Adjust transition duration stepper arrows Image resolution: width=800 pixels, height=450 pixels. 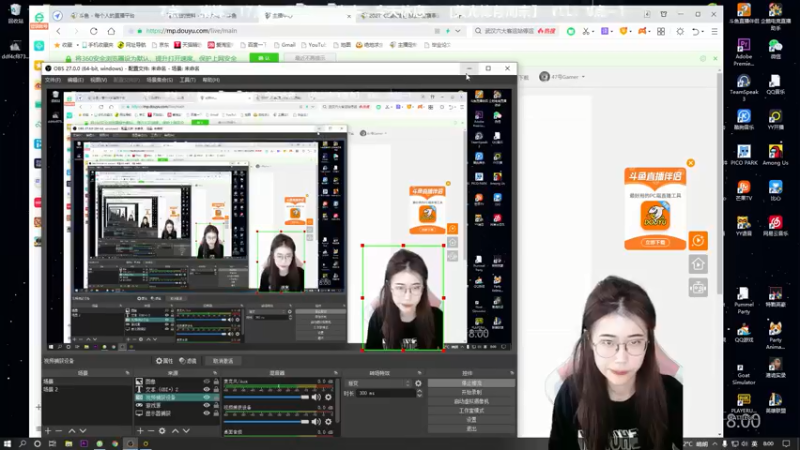click(x=419, y=393)
